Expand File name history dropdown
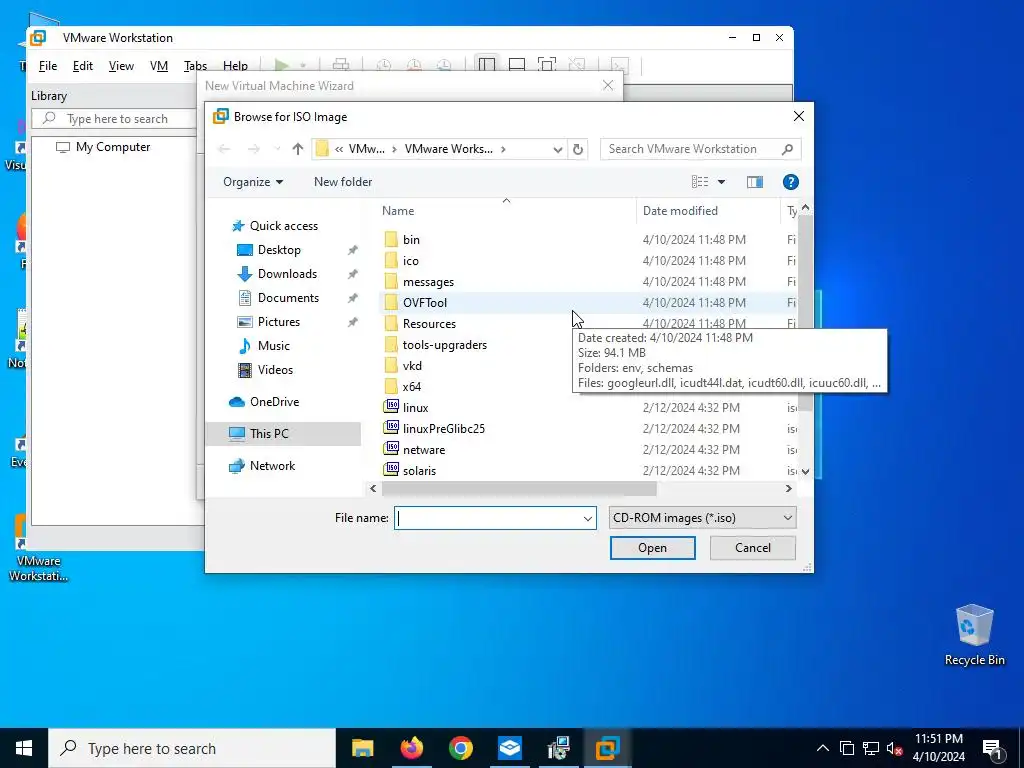The image size is (1024, 768). tap(588, 519)
